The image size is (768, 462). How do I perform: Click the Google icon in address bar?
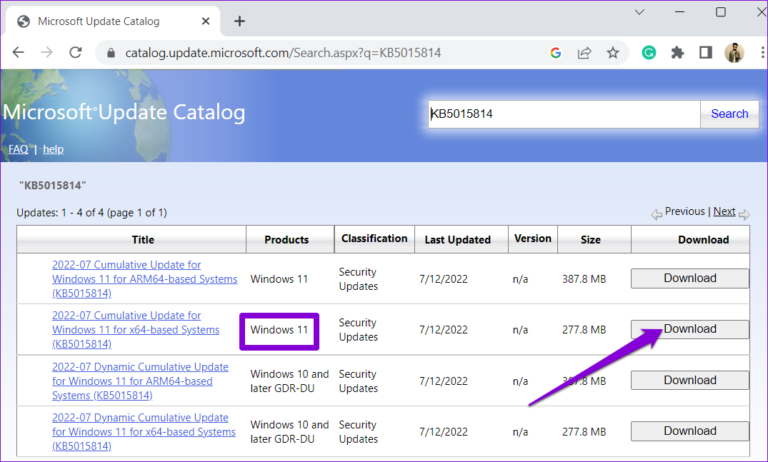point(556,53)
